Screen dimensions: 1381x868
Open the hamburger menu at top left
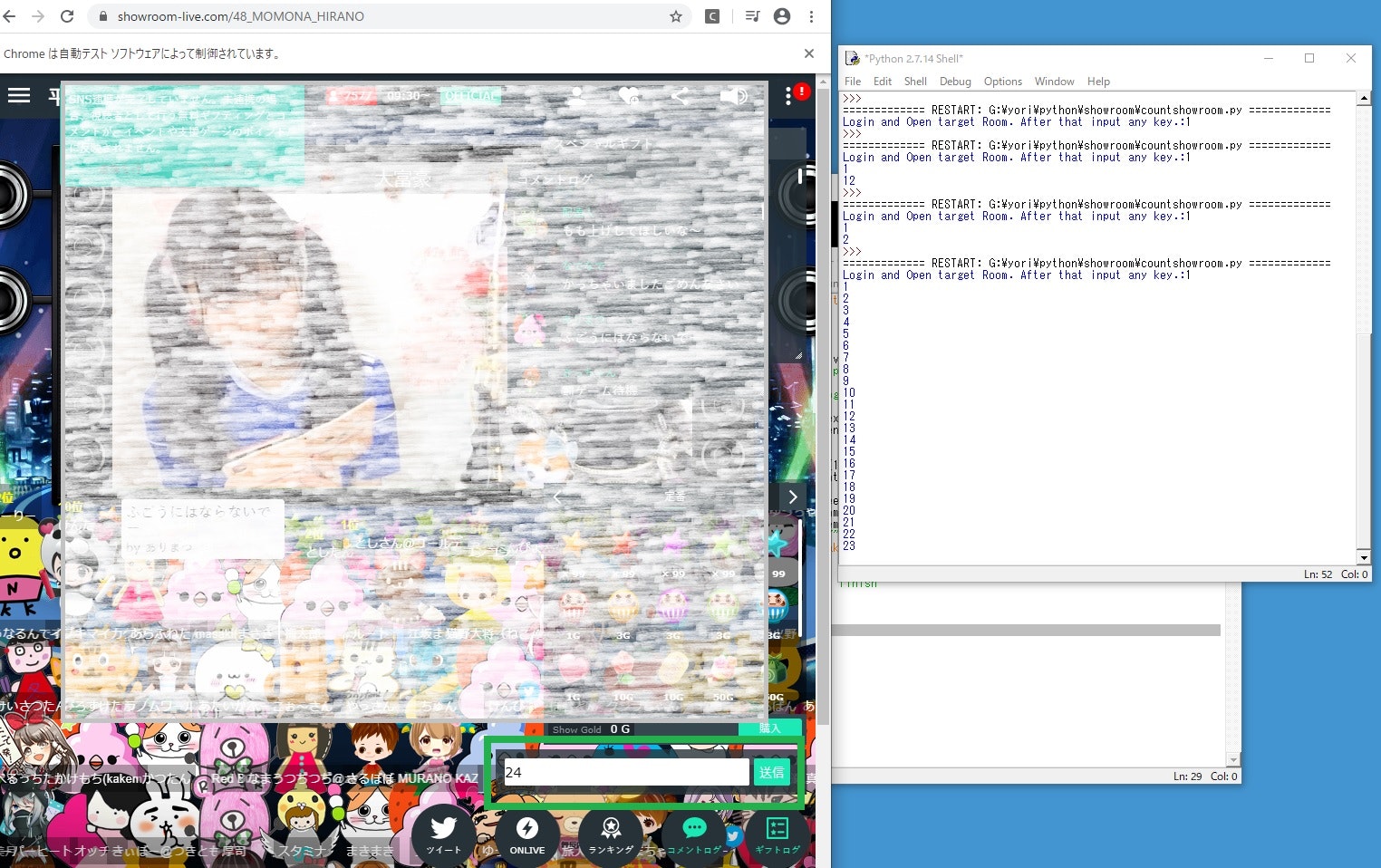[19, 95]
